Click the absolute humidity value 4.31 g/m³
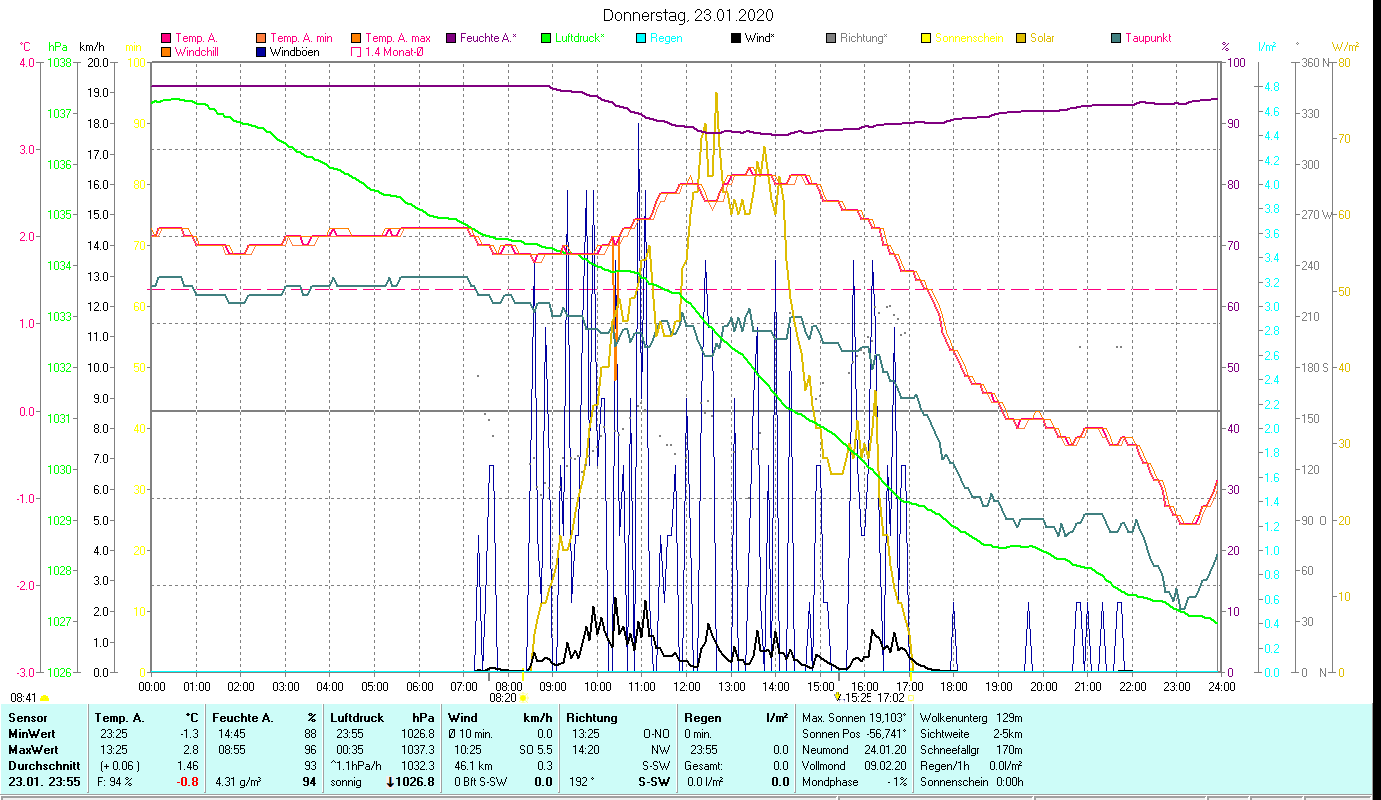The height and width of the screenshot is (800, 1381). [239, 782]
